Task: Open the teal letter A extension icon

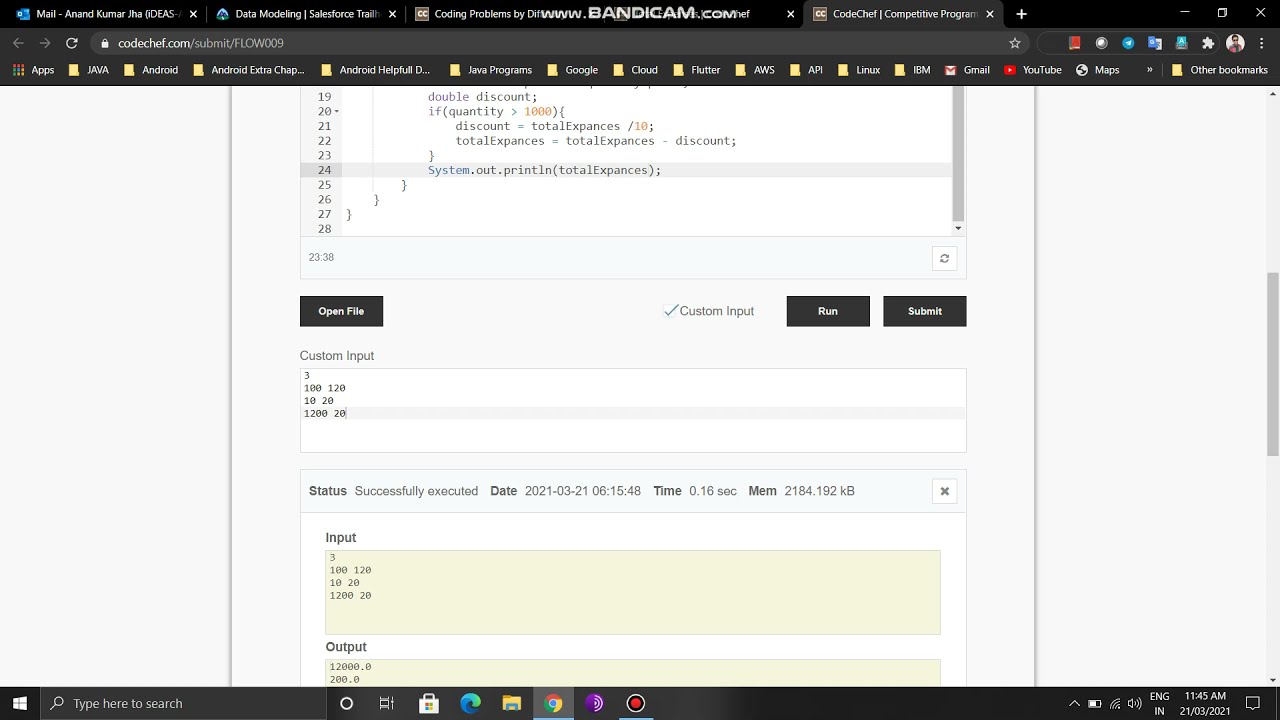Action: pyautogui.click(x=1181, y=43)
